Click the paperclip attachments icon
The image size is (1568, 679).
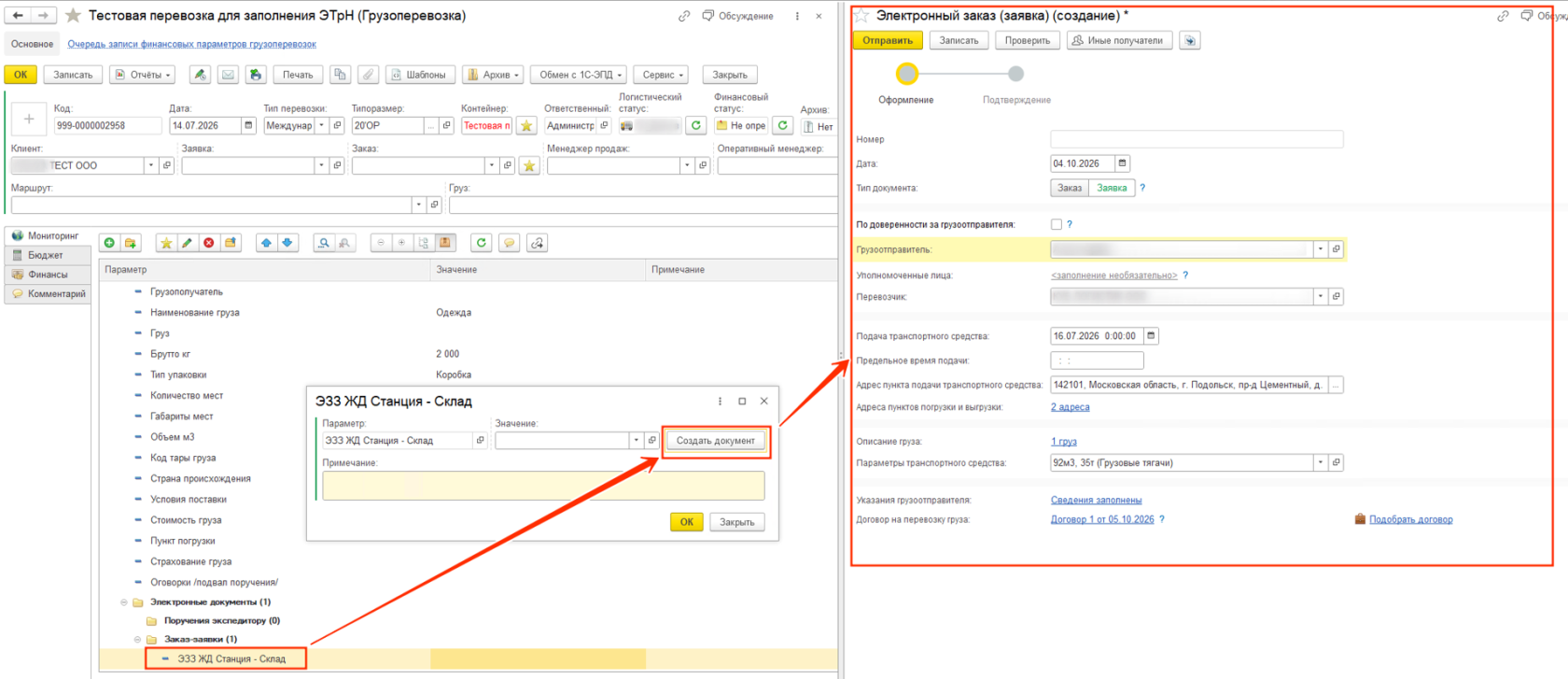[369, 75]
